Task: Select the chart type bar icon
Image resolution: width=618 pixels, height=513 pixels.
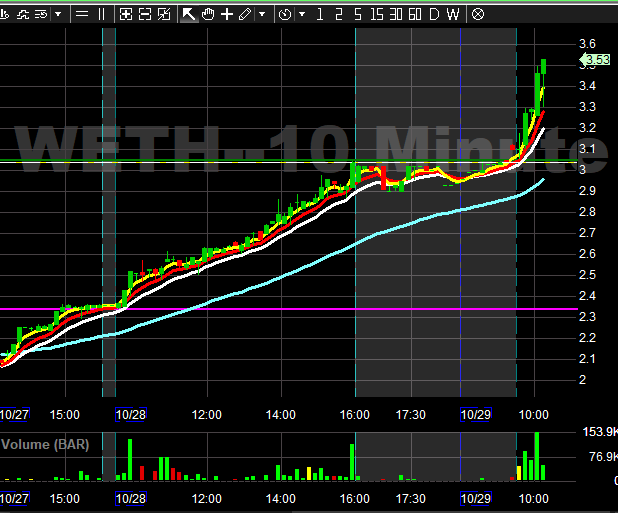Action: click(4, 15)
